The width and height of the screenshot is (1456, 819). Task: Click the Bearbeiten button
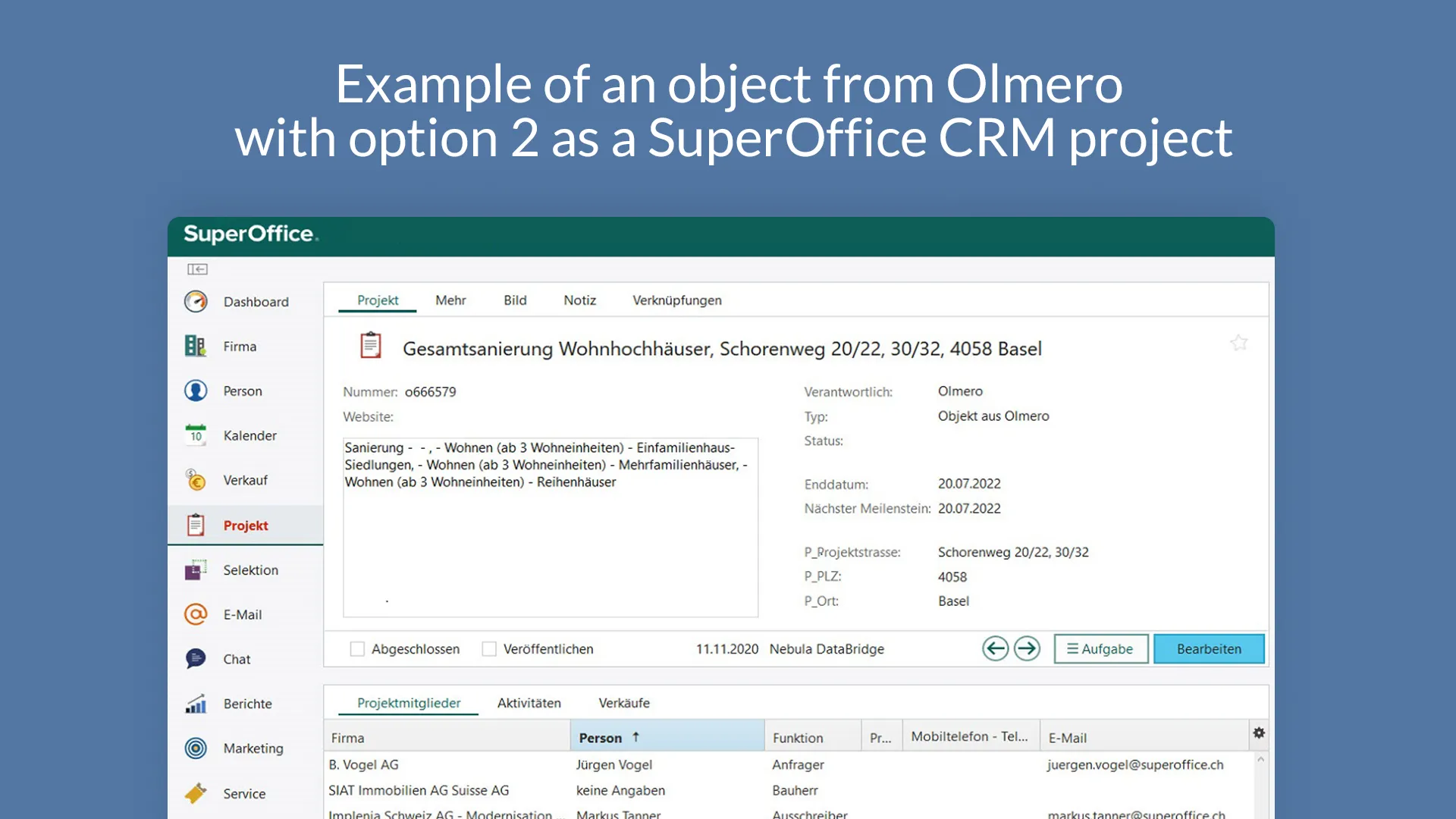(1209, 649)
